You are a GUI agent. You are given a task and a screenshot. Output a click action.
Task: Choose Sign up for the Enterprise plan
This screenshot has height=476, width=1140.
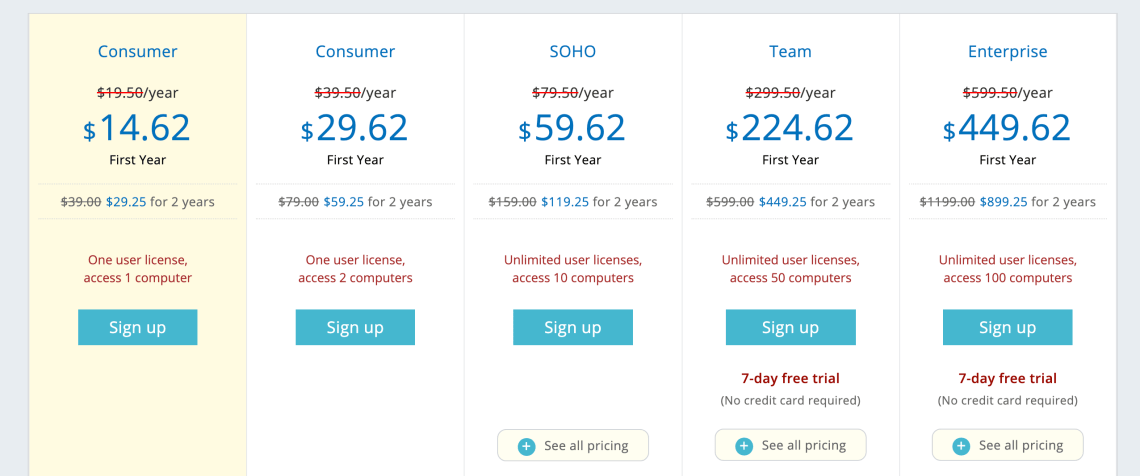pyautogui.click(x=1007, y=327)
